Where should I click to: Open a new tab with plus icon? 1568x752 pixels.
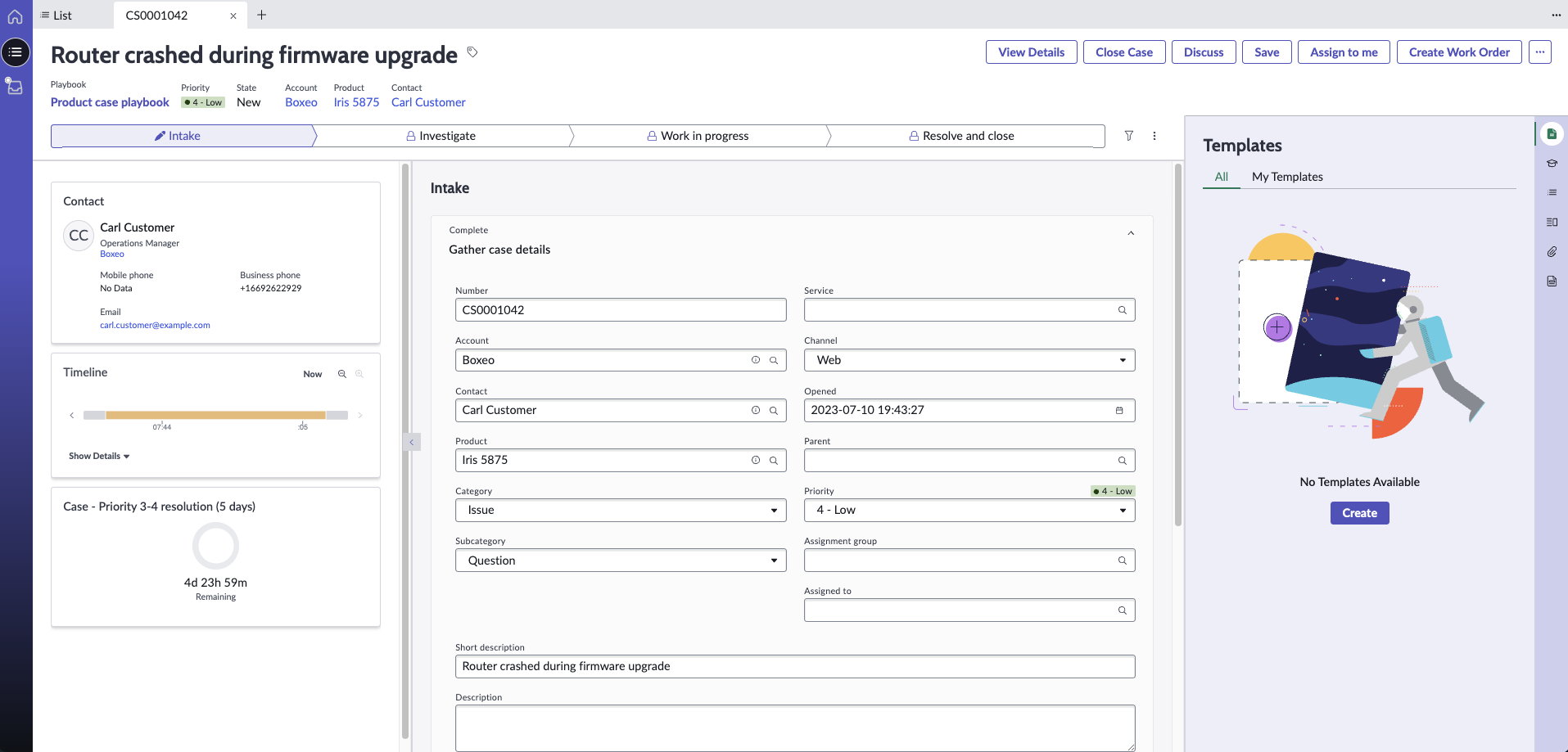(262, 15)
